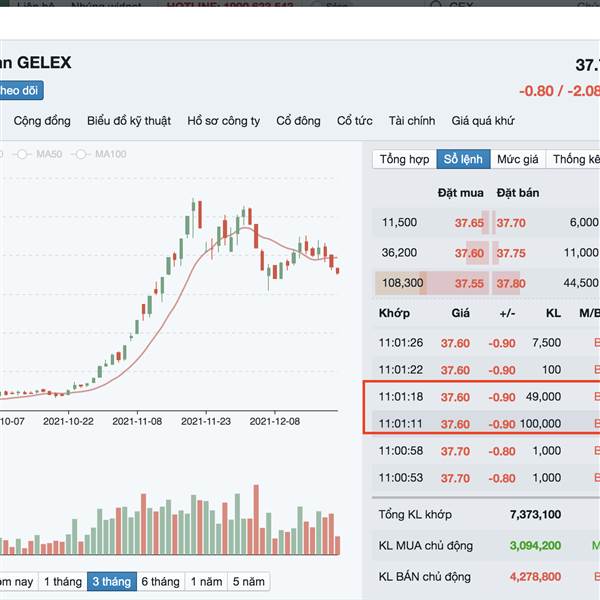The height and width of the screenshot is (600, 600).
Task: Click KL BÁN chủ động value 4,278,800
Action: [535, 577]
